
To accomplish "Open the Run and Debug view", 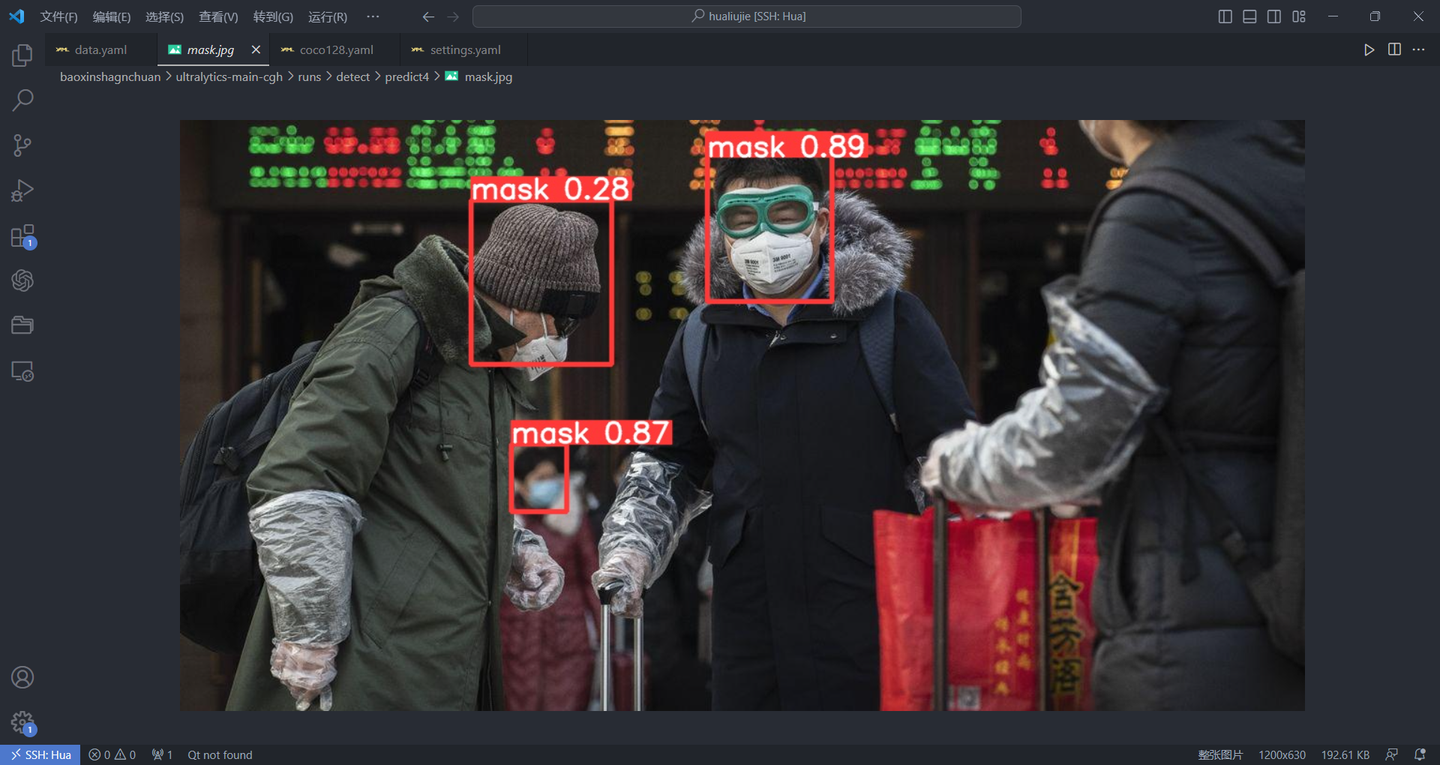I will pyautogui.click(x=21, y=190).
